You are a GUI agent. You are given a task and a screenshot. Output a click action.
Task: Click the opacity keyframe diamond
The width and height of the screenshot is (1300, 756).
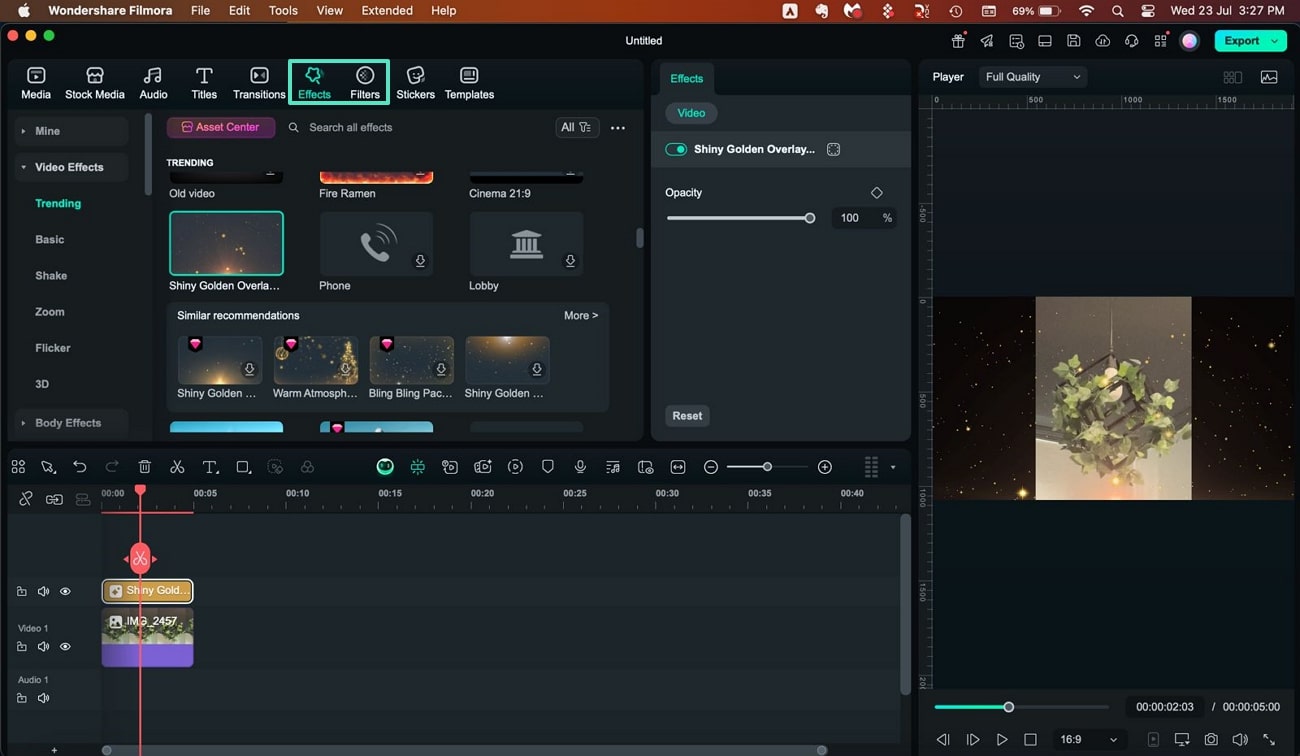[x=877, y=193]
